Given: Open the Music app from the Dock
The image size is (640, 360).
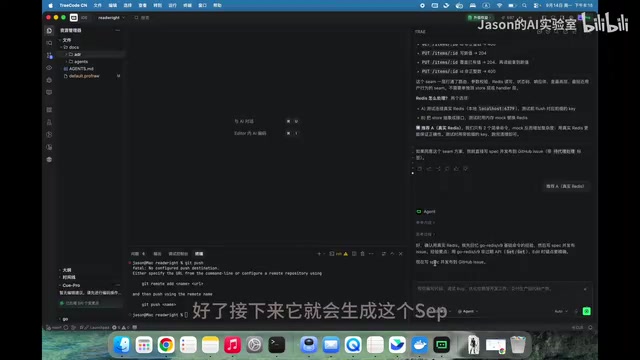Looking at the screenshot, I should 232,345.
